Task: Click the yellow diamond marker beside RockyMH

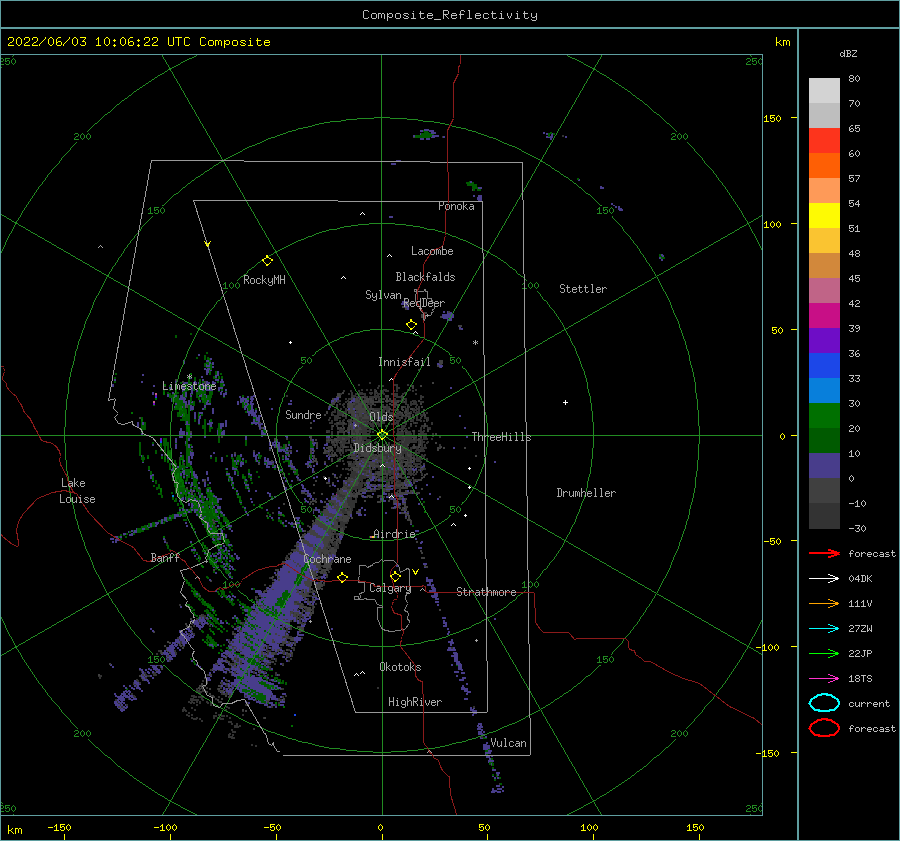Action: click(x=267, y=261)
